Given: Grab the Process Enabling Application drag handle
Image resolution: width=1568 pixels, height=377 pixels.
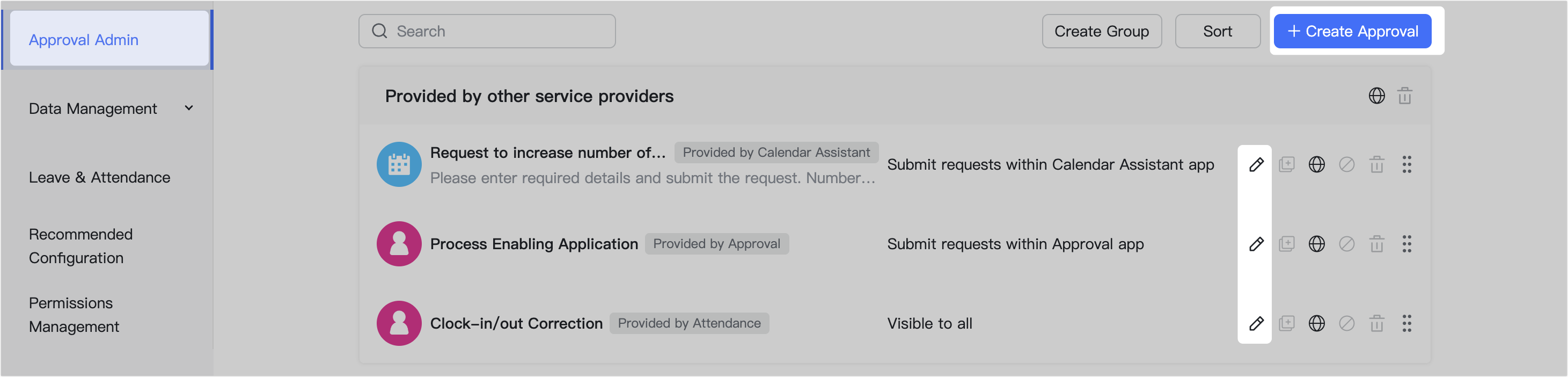Looking at the screenshot, I should pyautogui.click(x=1406, y=244).
